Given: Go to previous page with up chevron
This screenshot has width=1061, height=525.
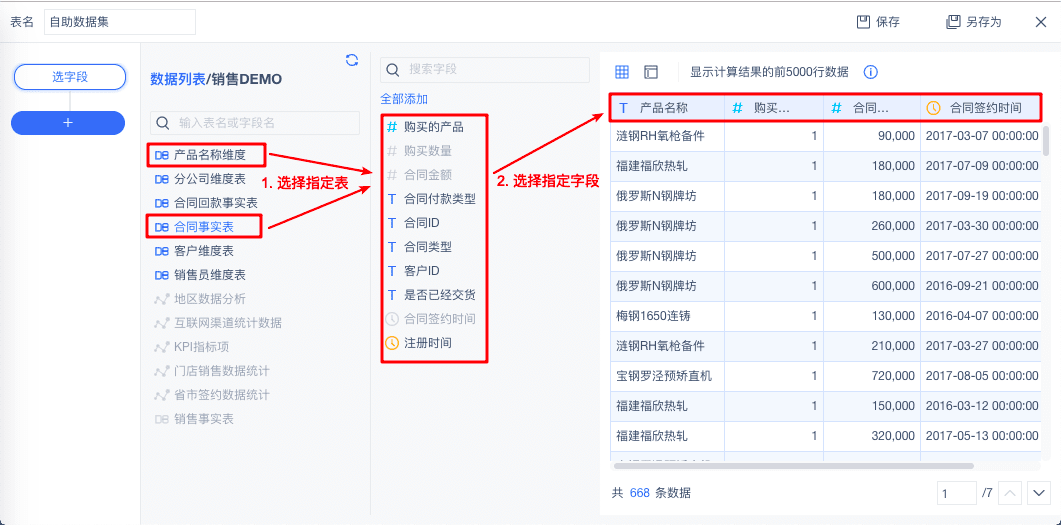Looking at the screenshot, I should pyautogui.click(x=1010, y=493).
